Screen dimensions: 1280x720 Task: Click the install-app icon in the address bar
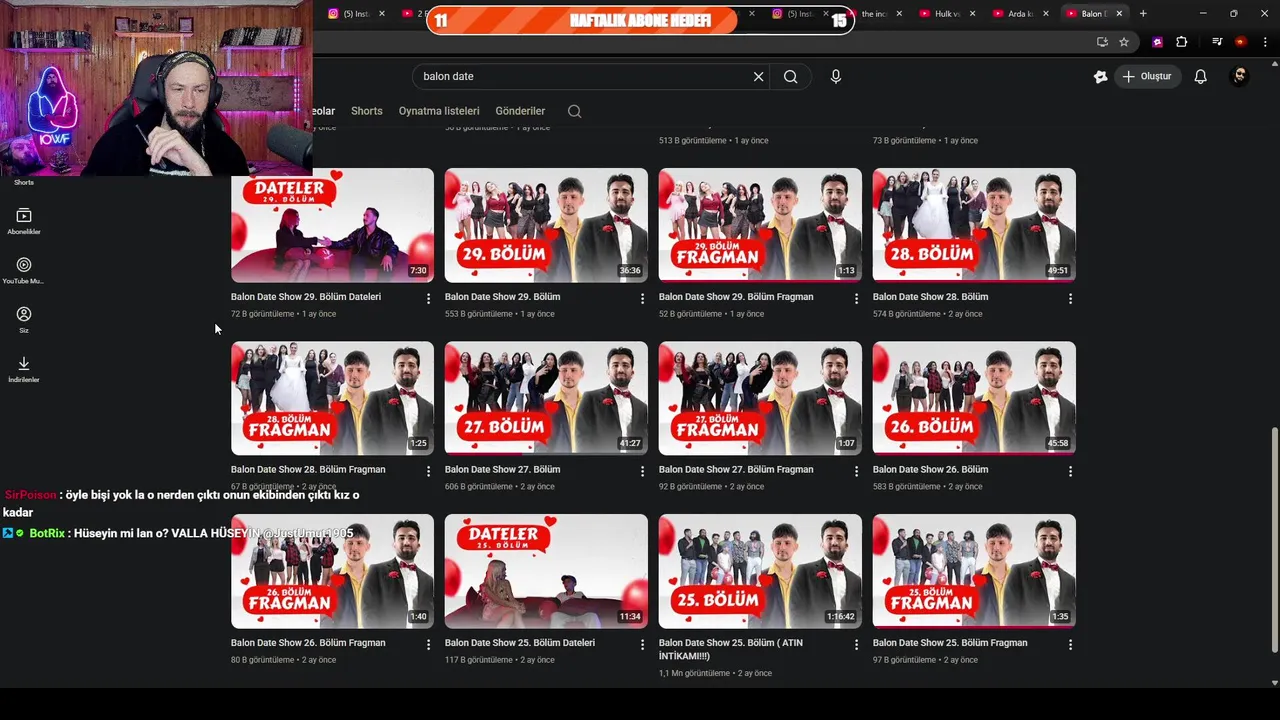point(1102,42)
